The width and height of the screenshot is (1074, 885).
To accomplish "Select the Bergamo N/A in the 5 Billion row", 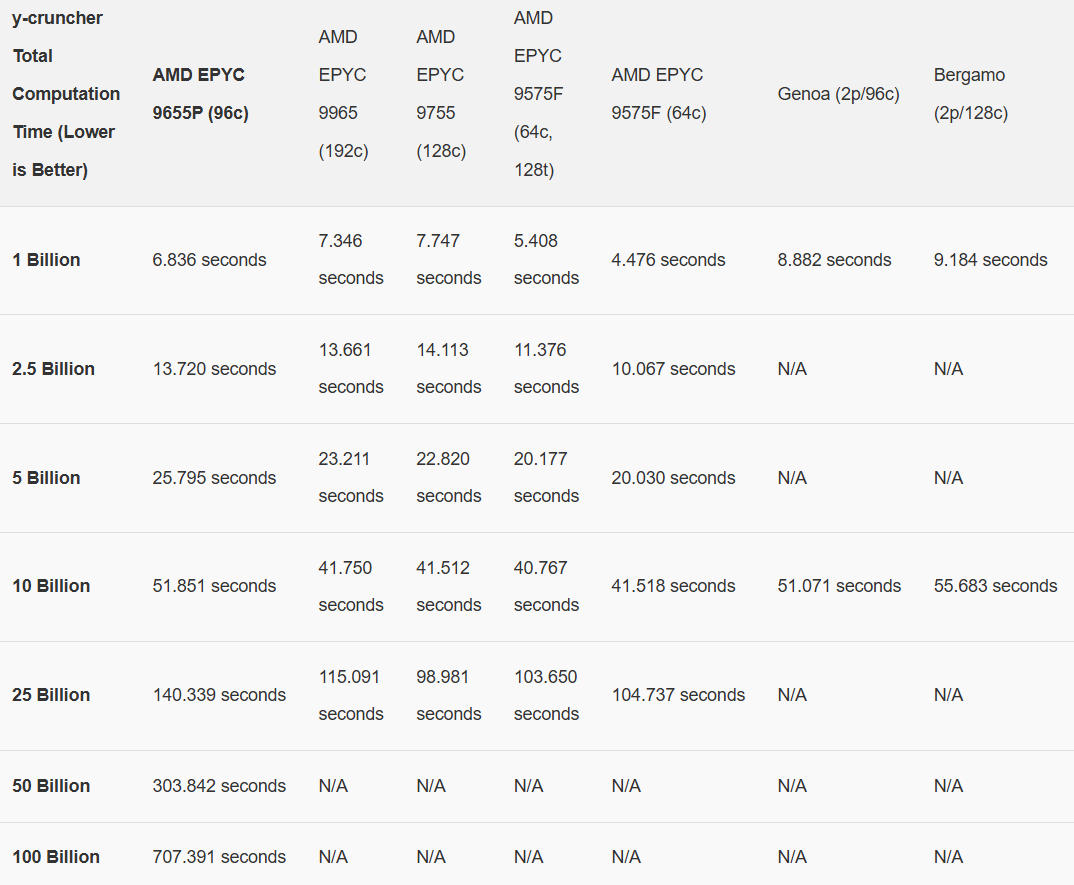I will pos(948,478).
